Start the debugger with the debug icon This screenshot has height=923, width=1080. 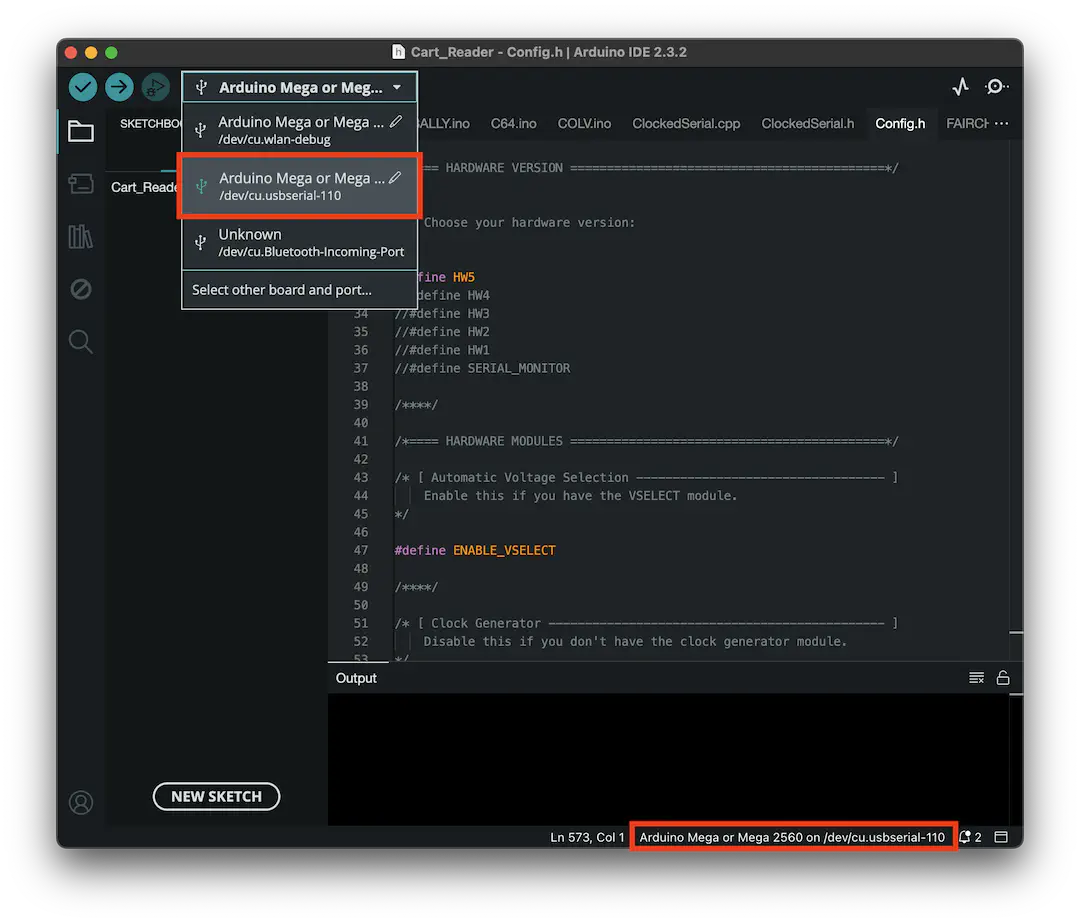[x=155, y=87]
